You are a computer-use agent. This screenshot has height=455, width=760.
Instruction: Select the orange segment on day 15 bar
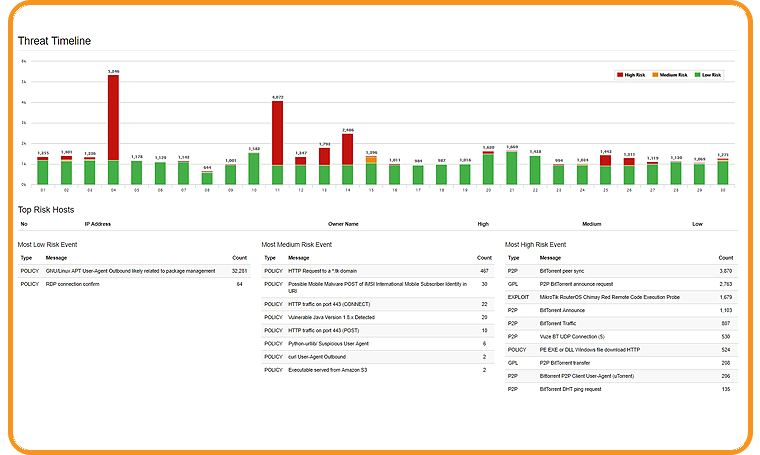371,159
